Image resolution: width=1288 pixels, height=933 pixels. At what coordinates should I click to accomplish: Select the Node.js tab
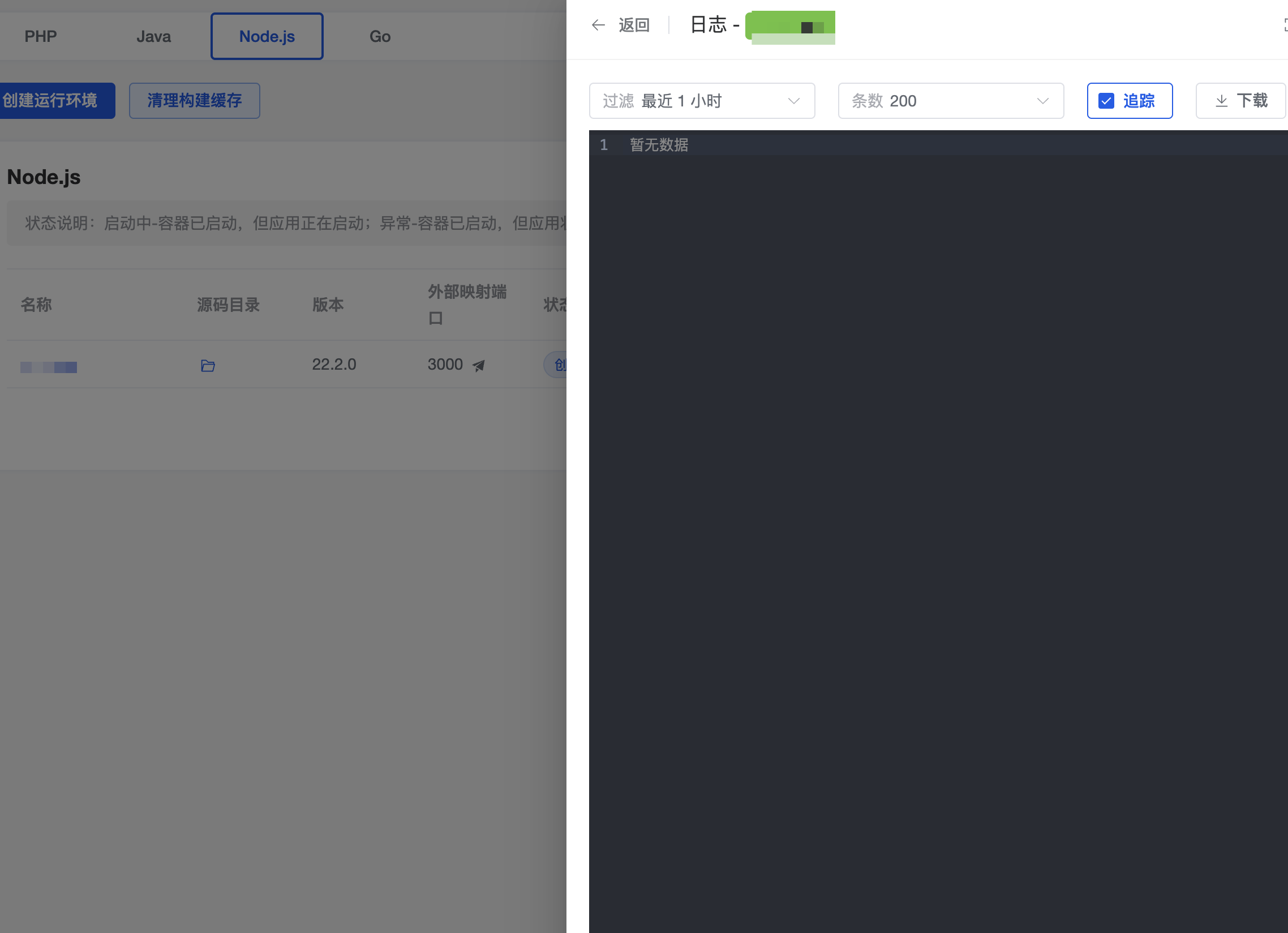267,36
